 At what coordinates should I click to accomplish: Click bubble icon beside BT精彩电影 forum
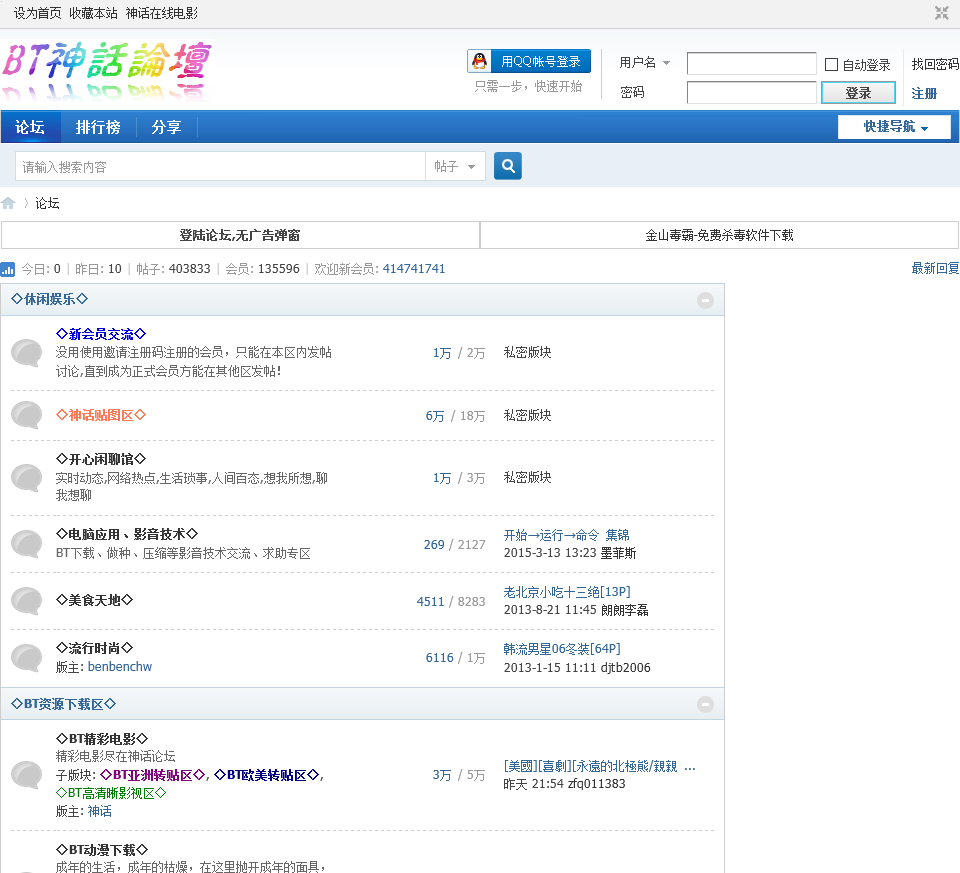pyautogui.click(x=27, y=775)
